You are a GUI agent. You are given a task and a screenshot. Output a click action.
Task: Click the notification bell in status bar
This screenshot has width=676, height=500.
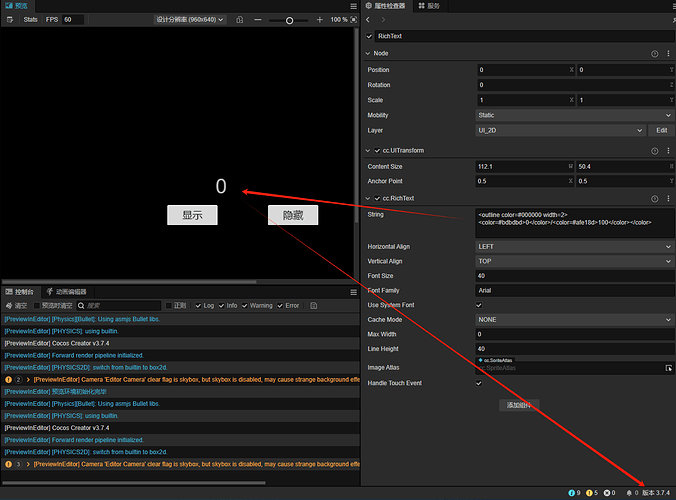click(x=629, y=493)
